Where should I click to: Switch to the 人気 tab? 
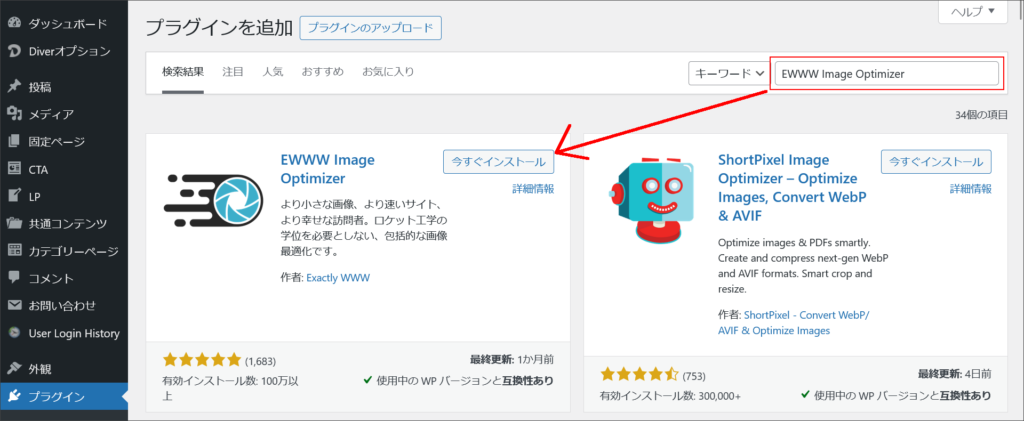coord(272,72)
